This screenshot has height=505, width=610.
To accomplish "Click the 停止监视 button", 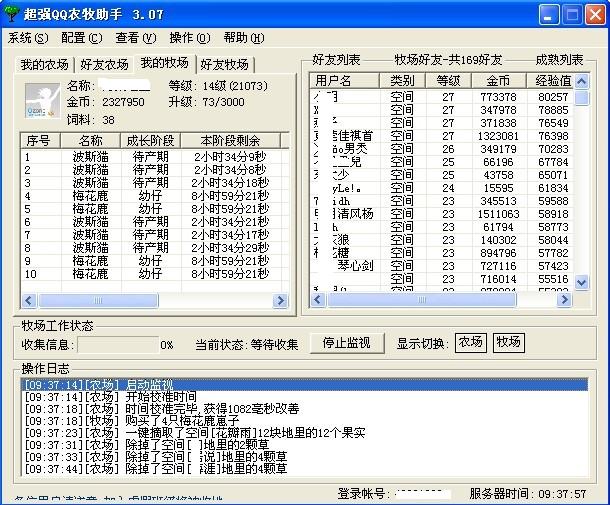I will tap(347, 343).
